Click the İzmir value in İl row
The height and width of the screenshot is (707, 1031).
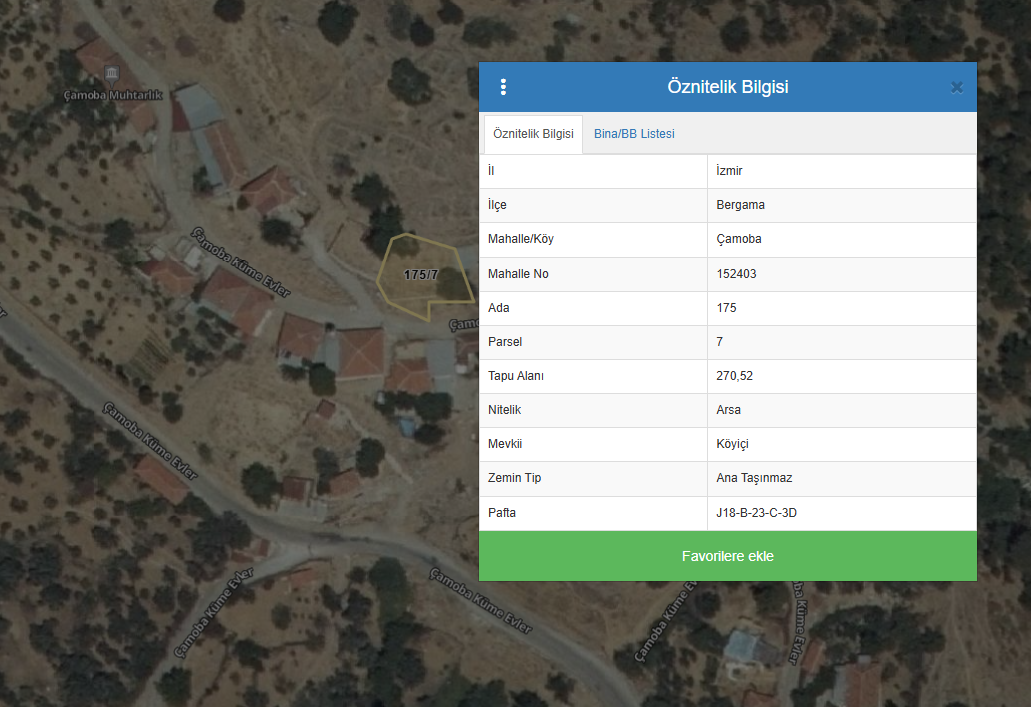(x=730, y=171)
